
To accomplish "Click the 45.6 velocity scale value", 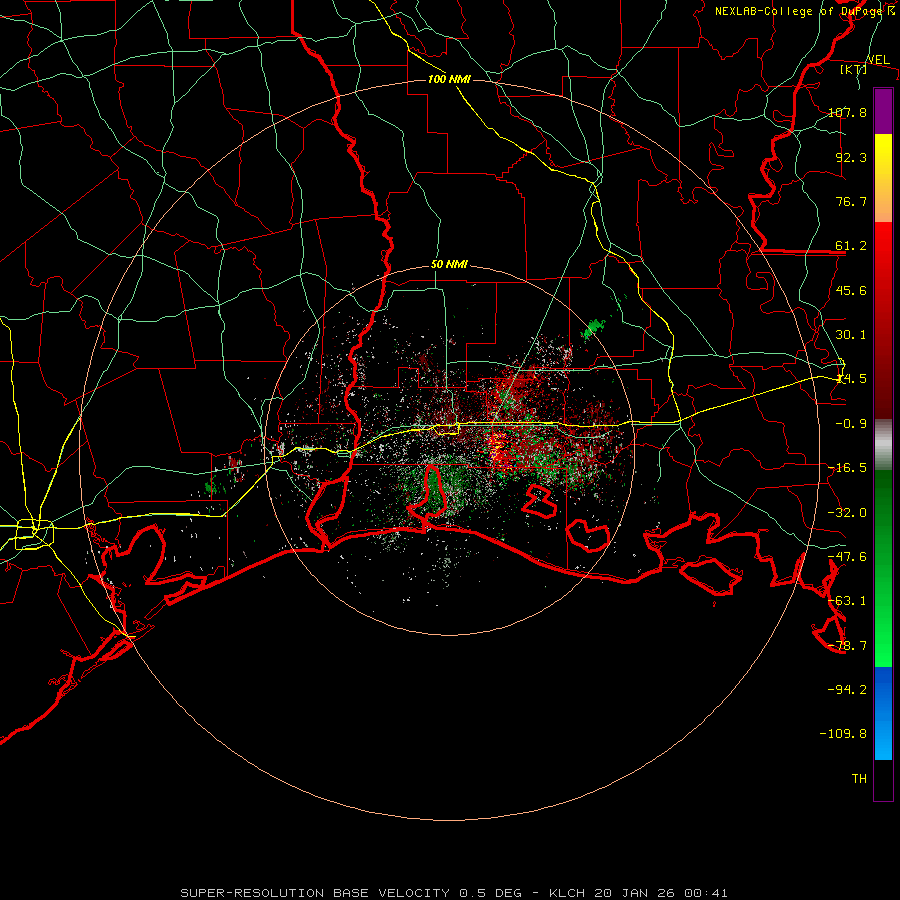I will point(851,290).
